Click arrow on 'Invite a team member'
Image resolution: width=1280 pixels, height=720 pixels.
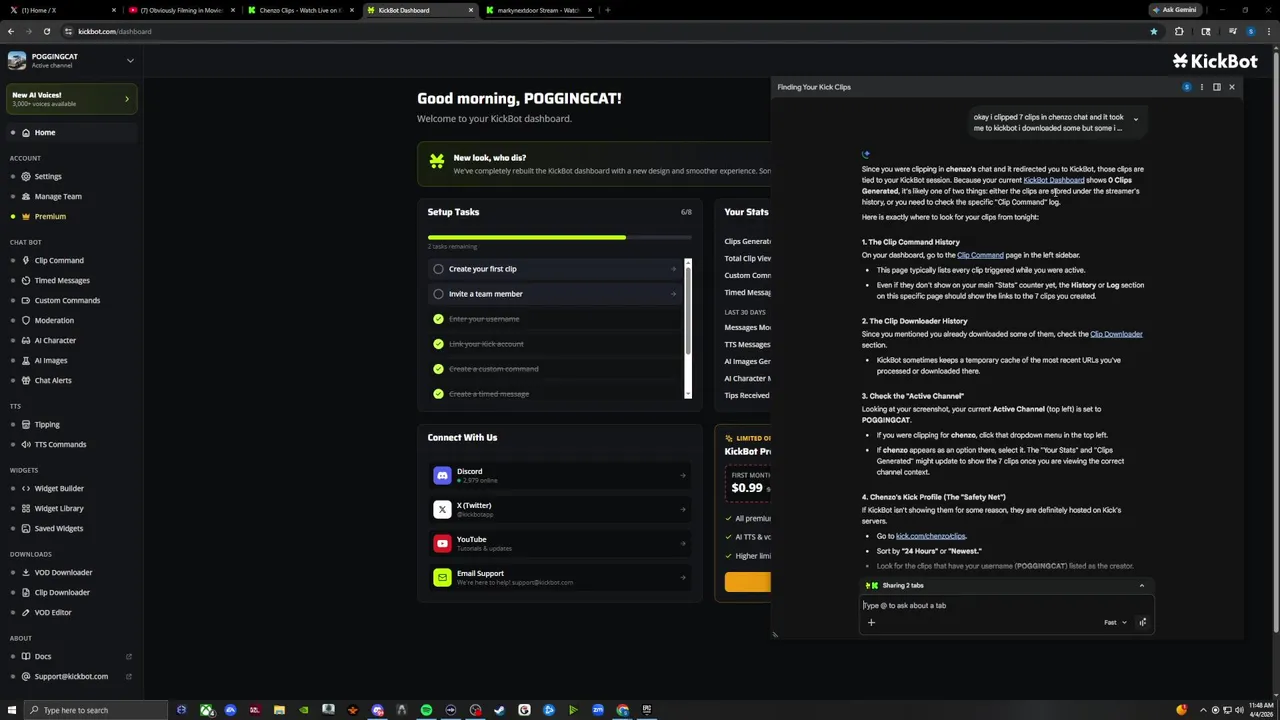[x=673, y=294]
